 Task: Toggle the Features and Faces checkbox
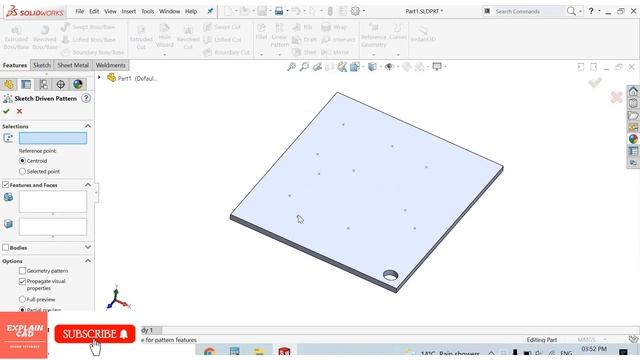5,185
